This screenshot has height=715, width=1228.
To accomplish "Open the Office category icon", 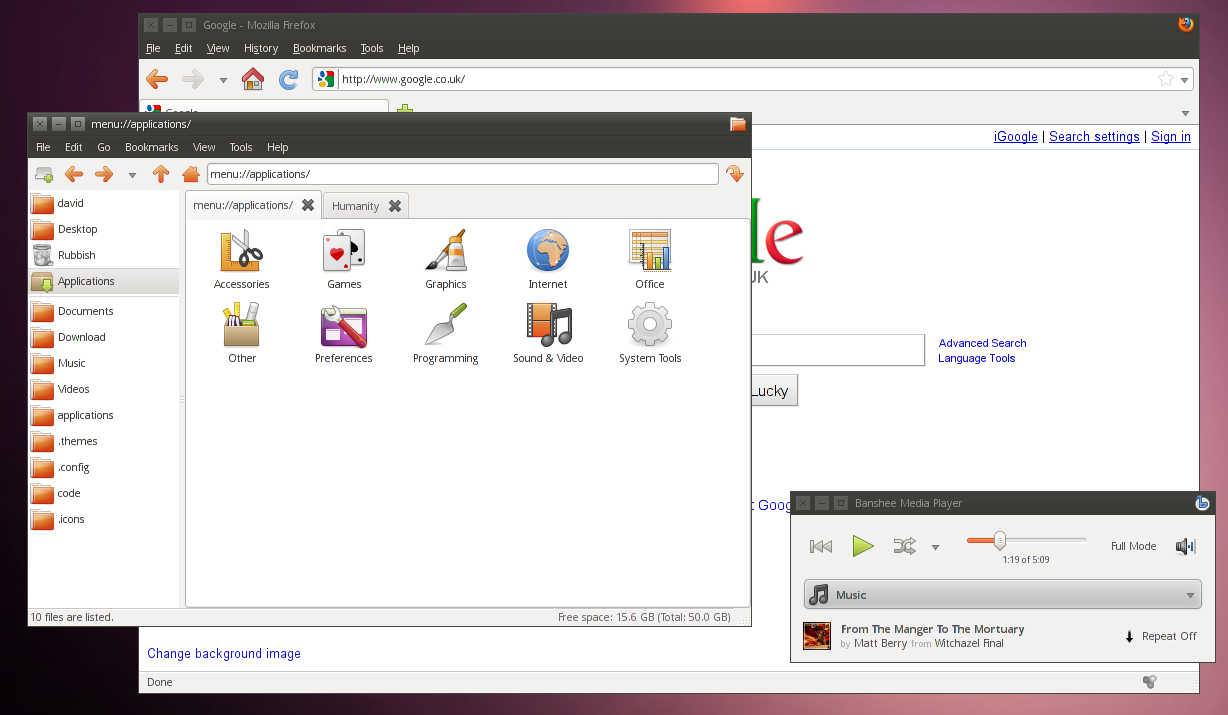I will [650, 250].
